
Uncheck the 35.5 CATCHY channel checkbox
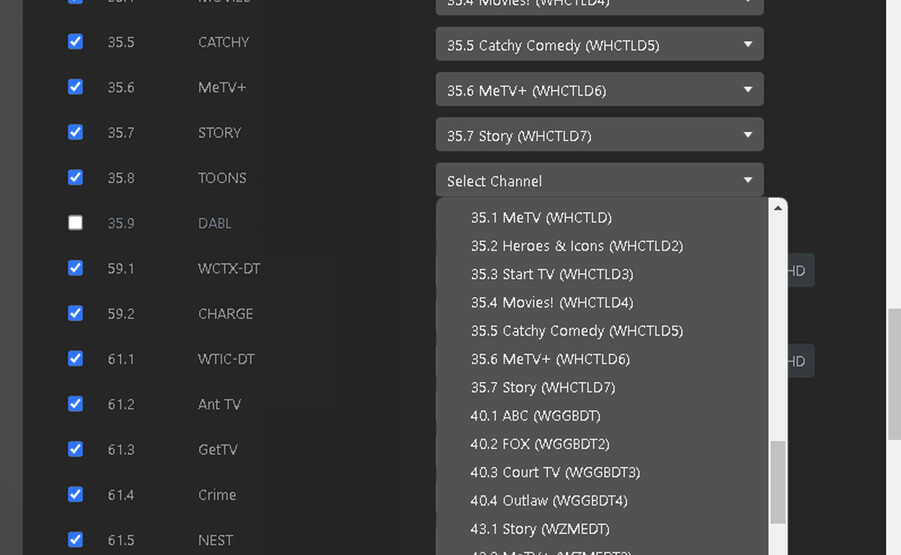pyautogui.click(x=75, y=42)
